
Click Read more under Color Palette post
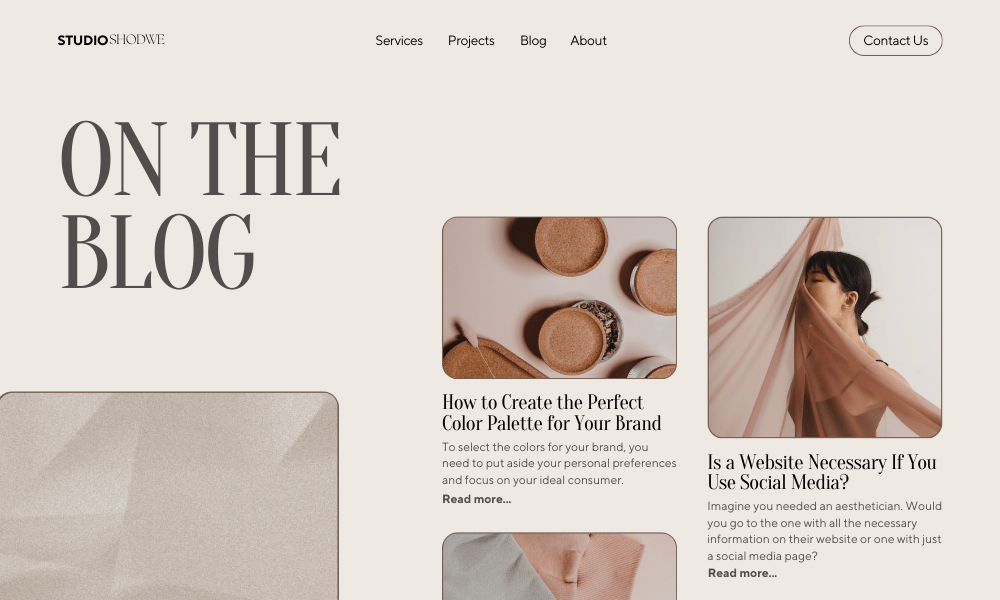click(x=476, y=499)
